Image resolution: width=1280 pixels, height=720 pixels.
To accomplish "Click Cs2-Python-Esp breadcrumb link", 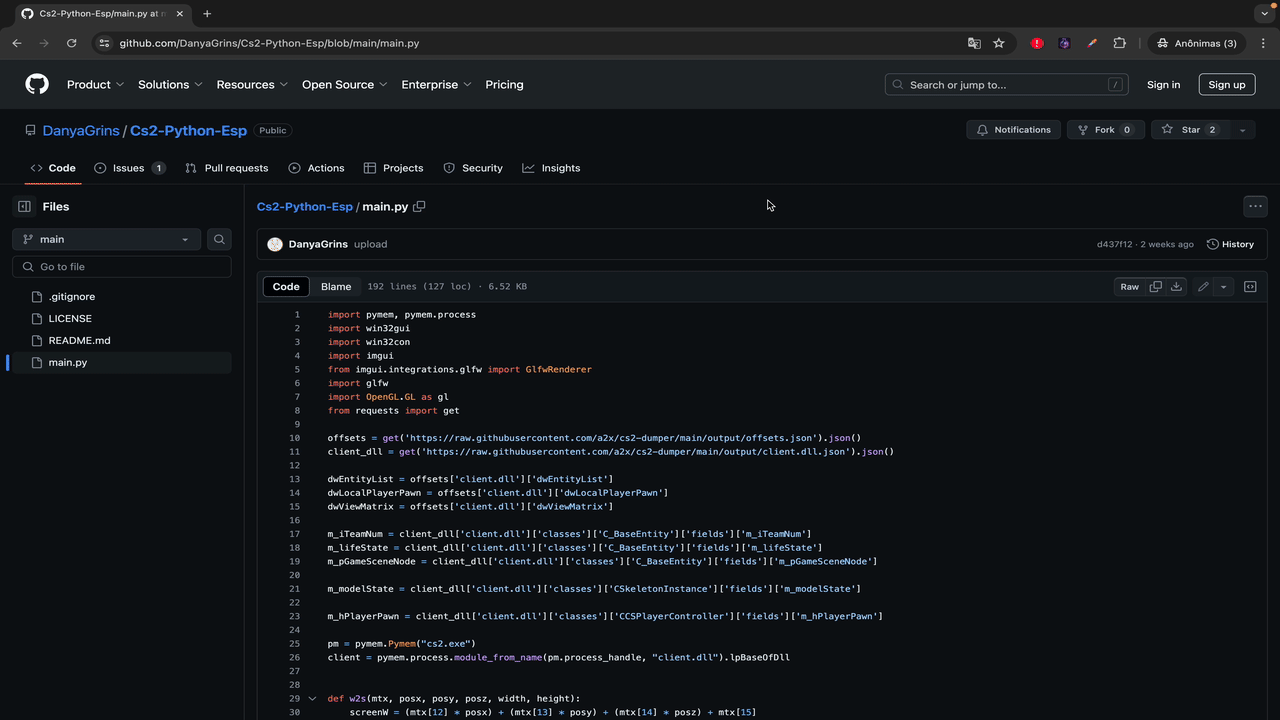I will click(305, 207).
